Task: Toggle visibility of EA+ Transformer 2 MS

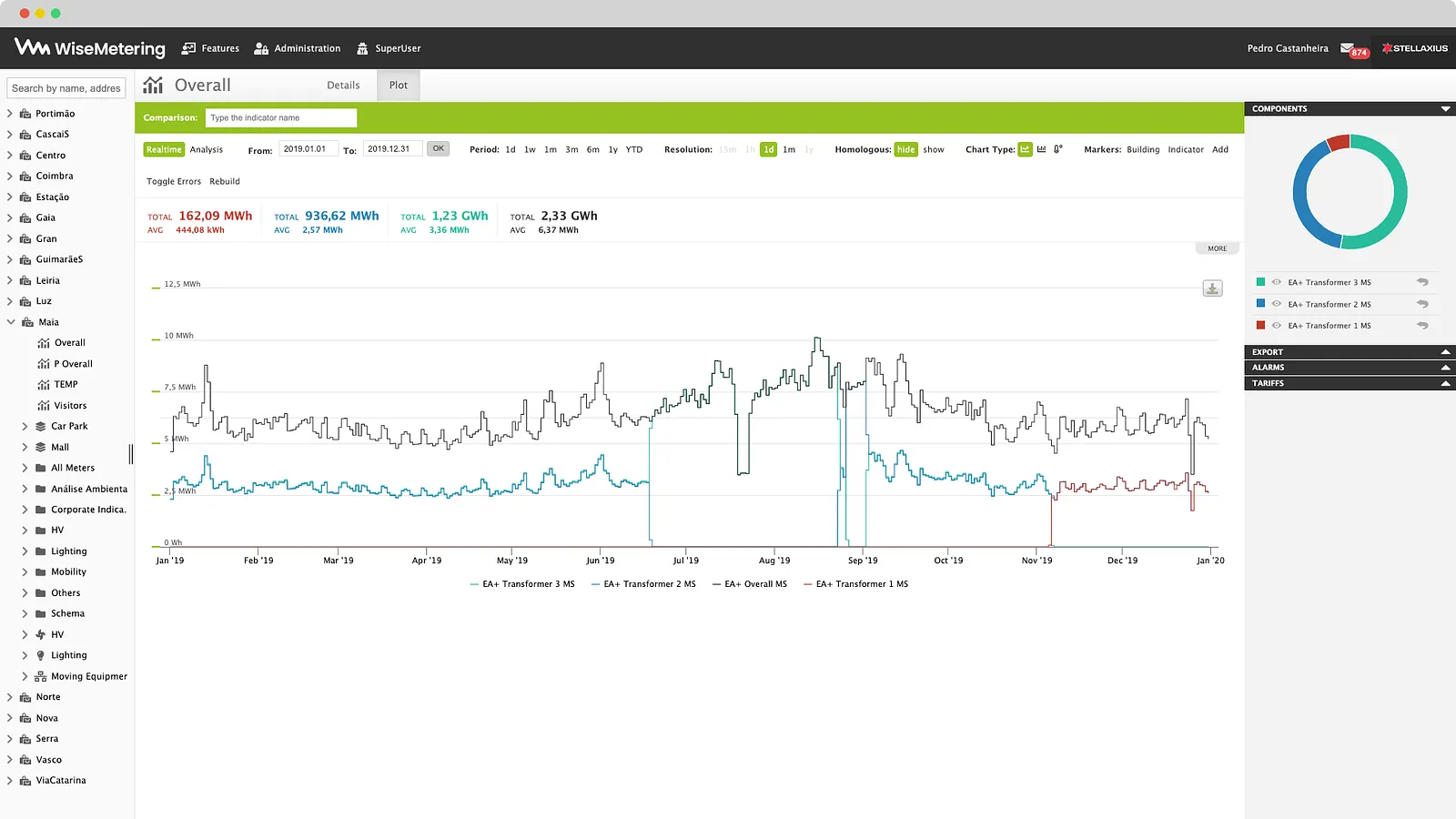Action: 1276,304
